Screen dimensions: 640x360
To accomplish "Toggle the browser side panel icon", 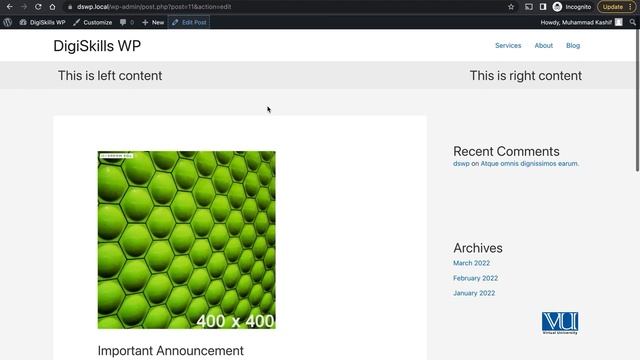I will pos(543,7).
